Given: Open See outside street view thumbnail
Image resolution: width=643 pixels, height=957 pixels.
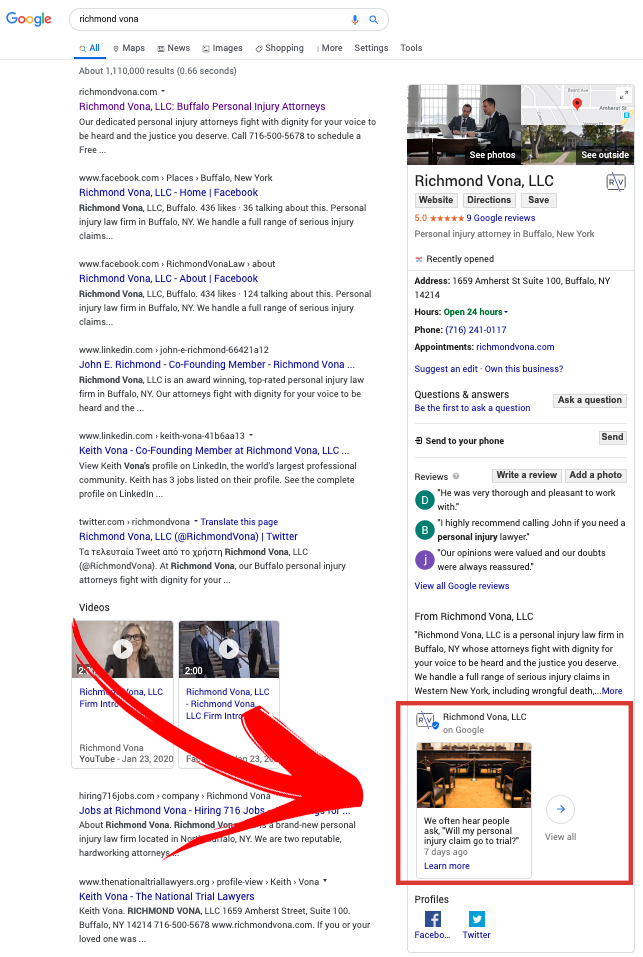Looking at the screenshot, I should coord(578,145).
